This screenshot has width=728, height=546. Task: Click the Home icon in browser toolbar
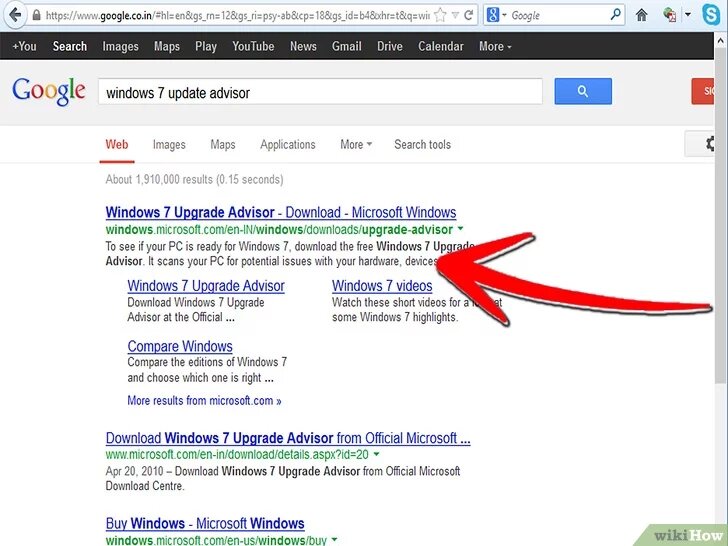coord(642,15)
